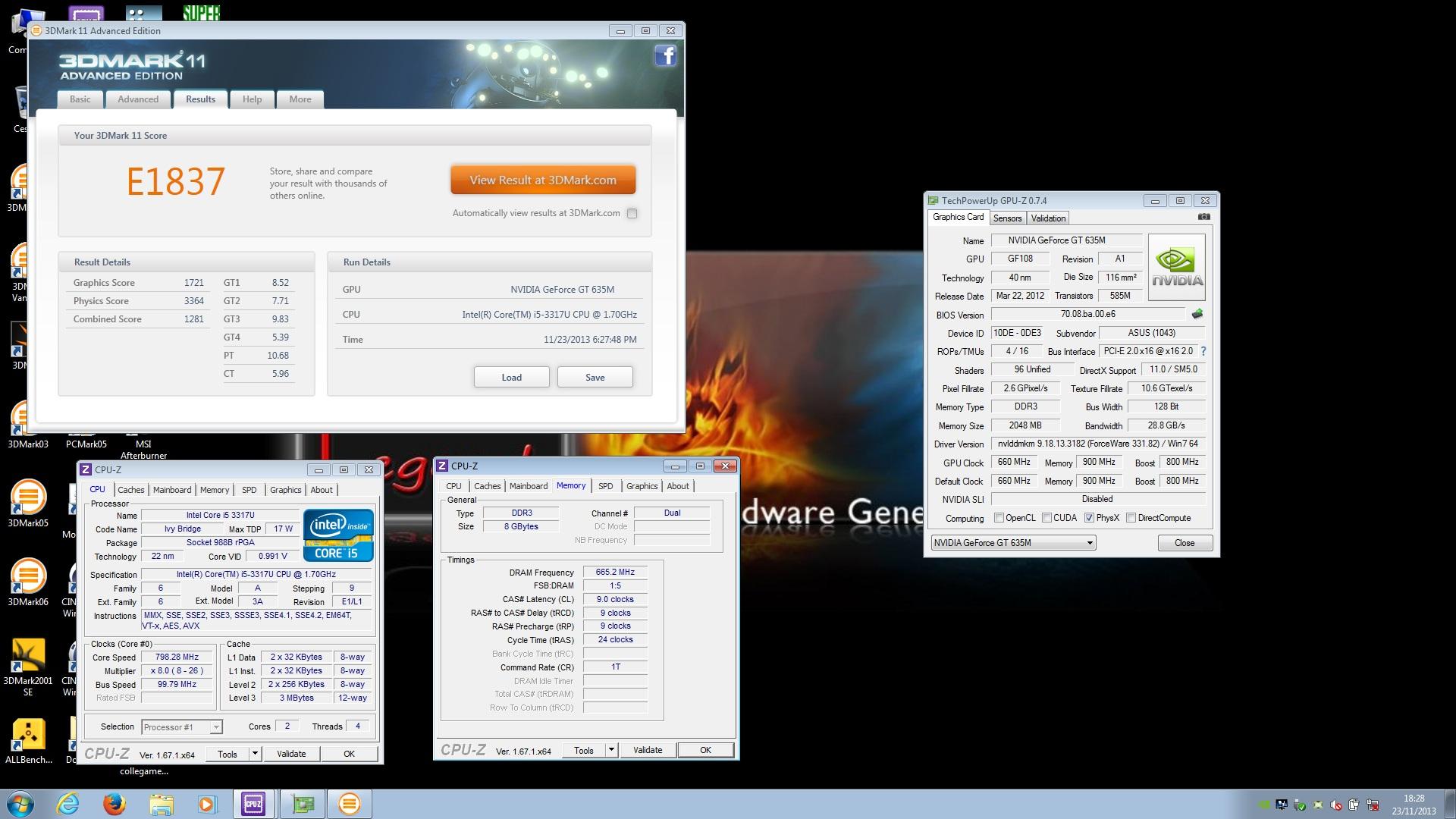This screenshot has height=819, width=1456.
Task: Launch Firefox from taskbar
Action: click(x=115, y=804)
